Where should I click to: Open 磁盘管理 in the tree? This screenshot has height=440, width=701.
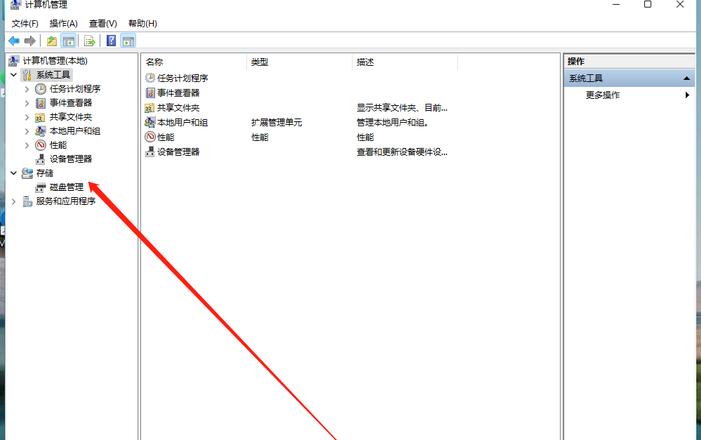67,187
